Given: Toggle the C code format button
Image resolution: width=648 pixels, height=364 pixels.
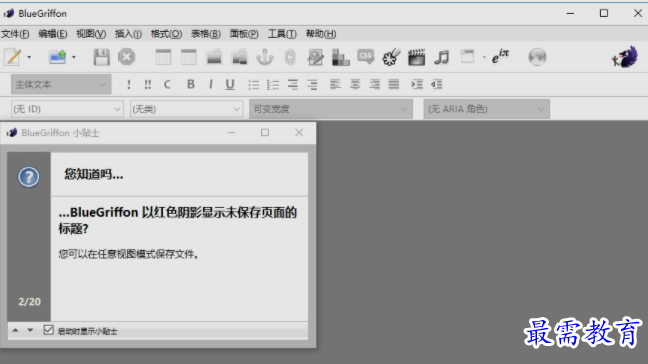Looking at the screenshot, I should [167, 84].
